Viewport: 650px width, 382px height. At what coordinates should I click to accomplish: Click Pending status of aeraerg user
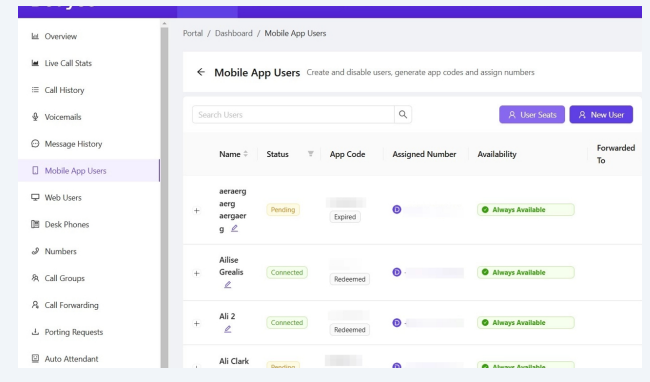[x=283, y=210]
